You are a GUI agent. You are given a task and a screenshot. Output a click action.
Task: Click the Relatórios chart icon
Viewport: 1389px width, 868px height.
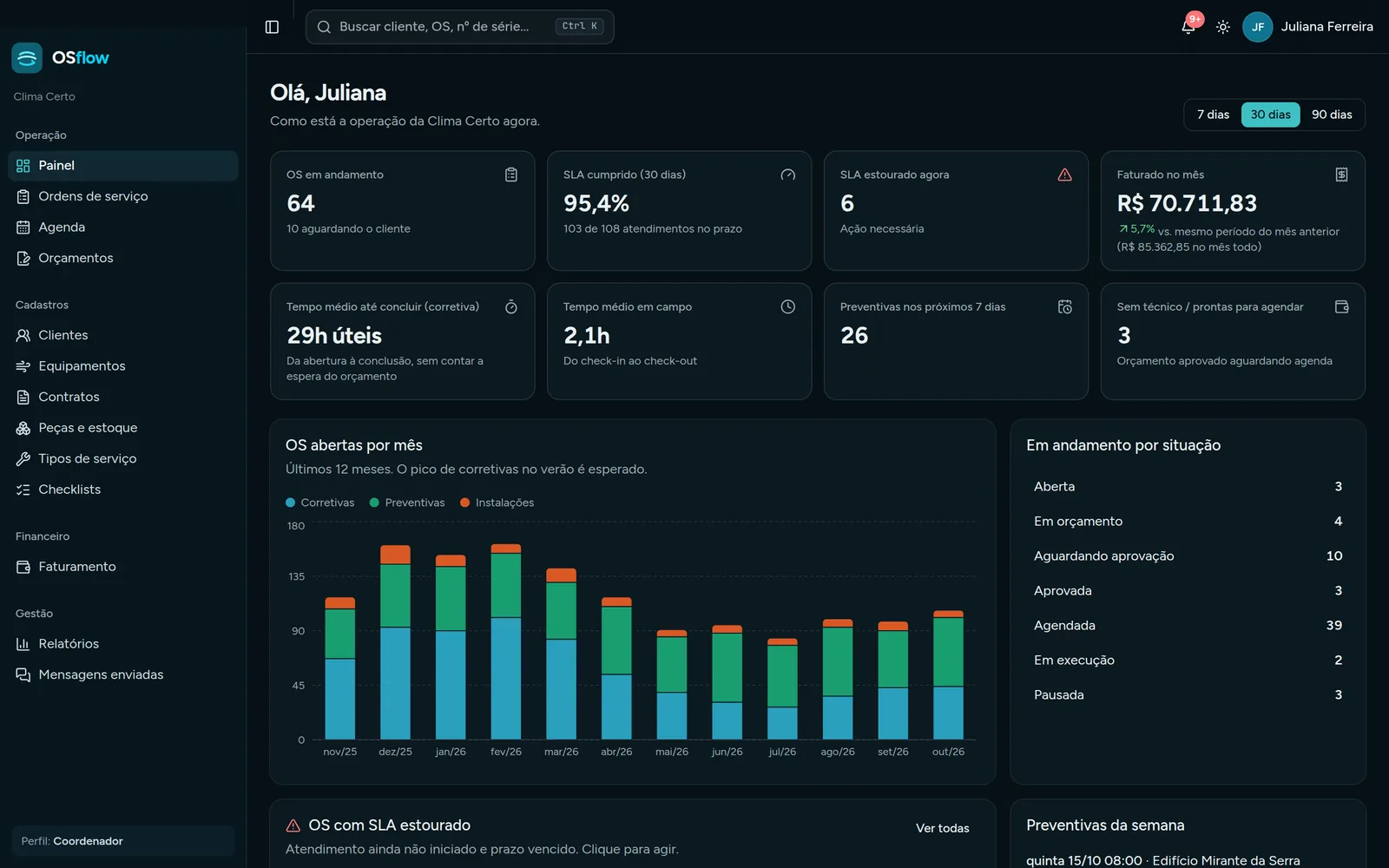(x=23, y=644)
